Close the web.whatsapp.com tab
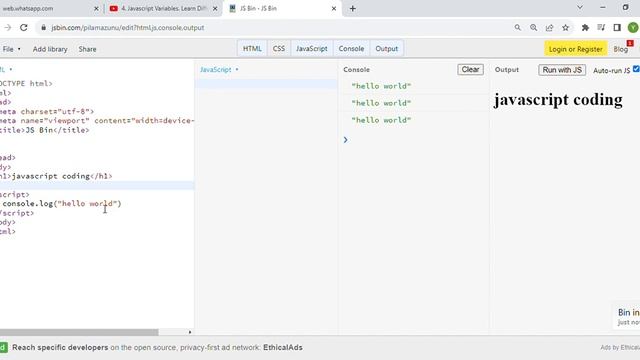Image resolution: width=640 pixels, height=360 pixels. (x=96, y=9)
